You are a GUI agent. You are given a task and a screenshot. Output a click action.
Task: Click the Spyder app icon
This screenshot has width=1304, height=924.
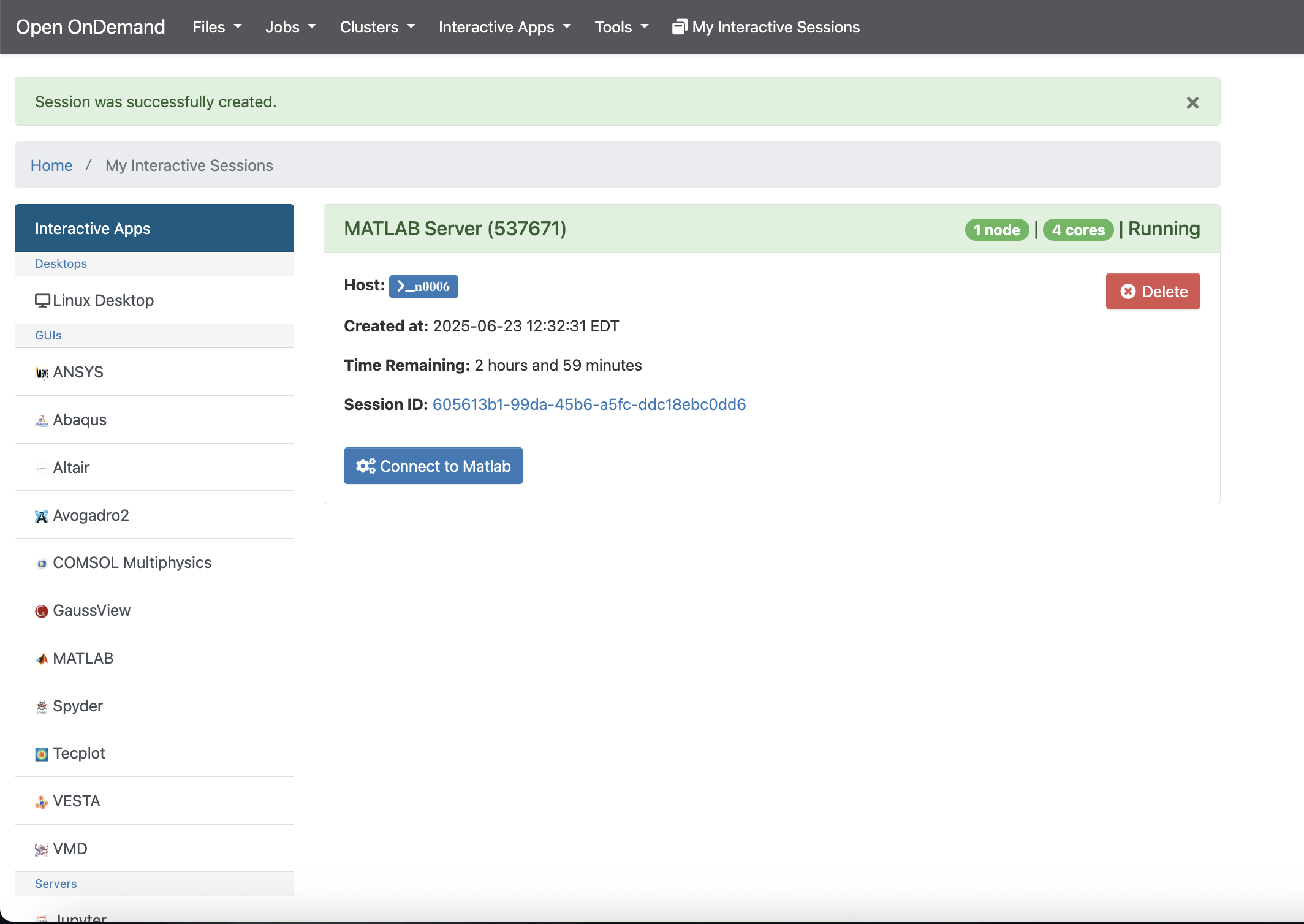pyautogui.click(x=42, y=706)
